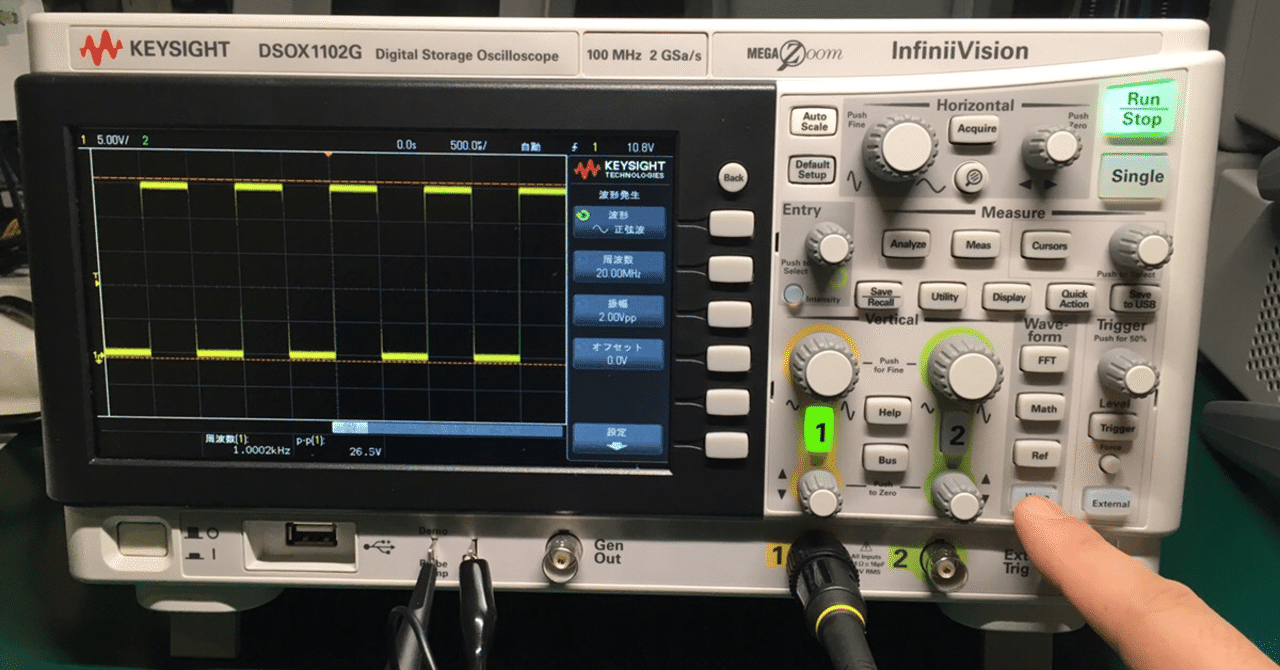Push the Default Setup key
This screenshot has height=670, width=1280.
tap(812, 169)
